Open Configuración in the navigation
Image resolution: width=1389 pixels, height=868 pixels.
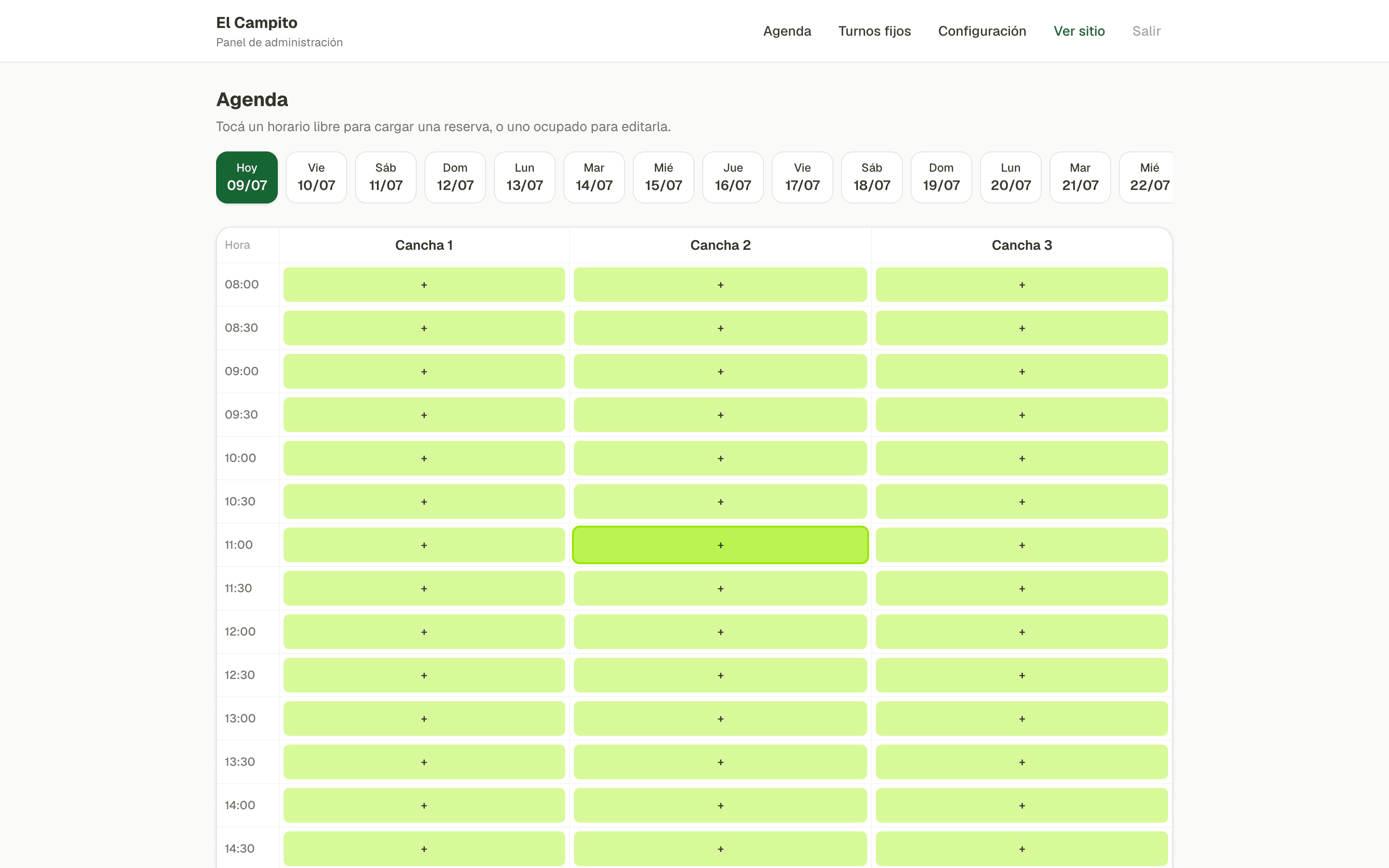(x=982, y=31)
